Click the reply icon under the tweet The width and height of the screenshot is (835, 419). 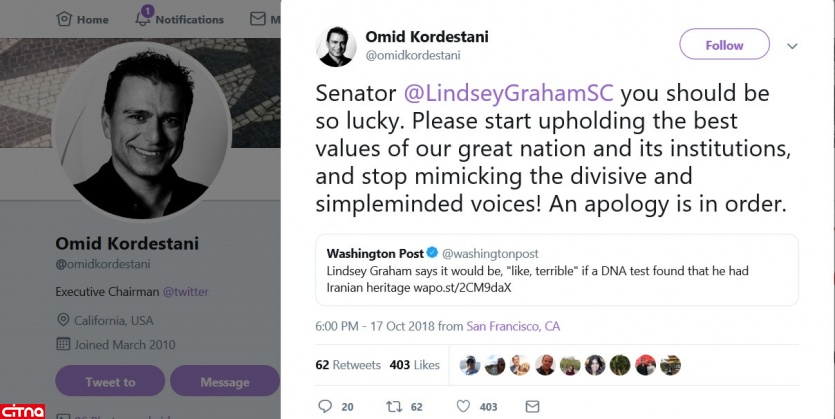point(324,406)
